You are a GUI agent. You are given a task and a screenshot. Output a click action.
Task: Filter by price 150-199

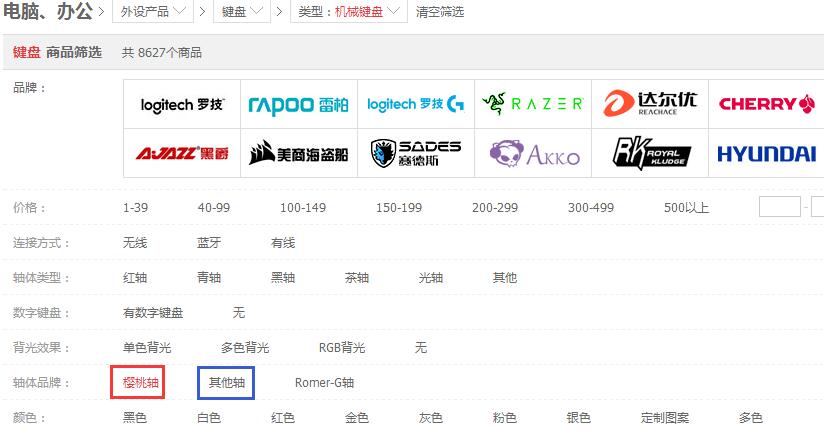399,208
